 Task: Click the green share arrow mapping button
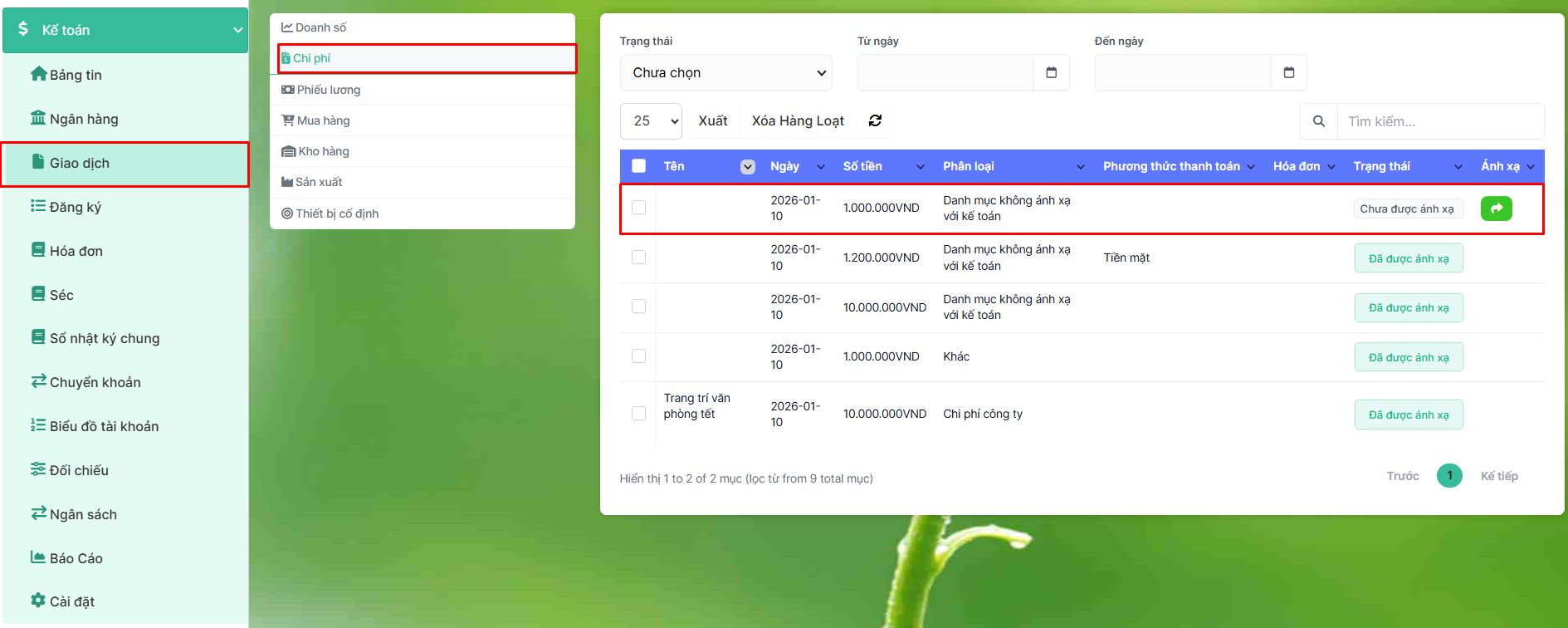(1496, 209)
